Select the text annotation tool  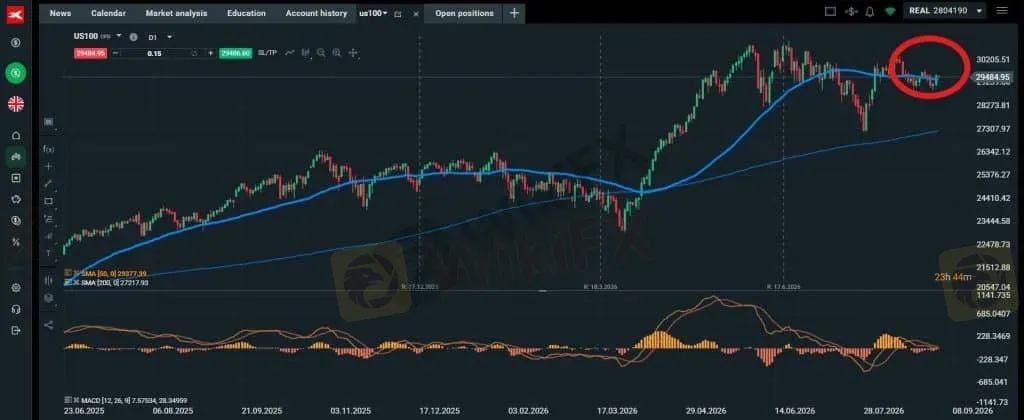pos(48,253)
